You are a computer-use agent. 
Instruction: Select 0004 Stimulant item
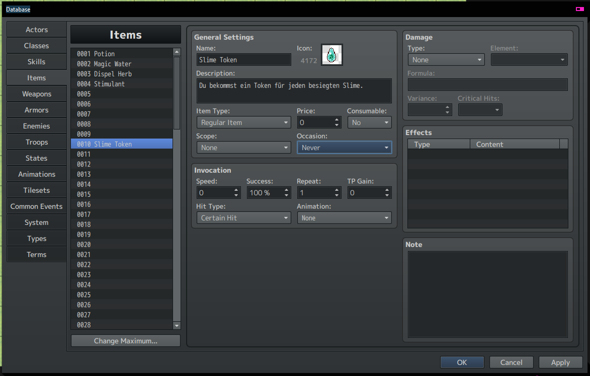[x=122, y=84]
